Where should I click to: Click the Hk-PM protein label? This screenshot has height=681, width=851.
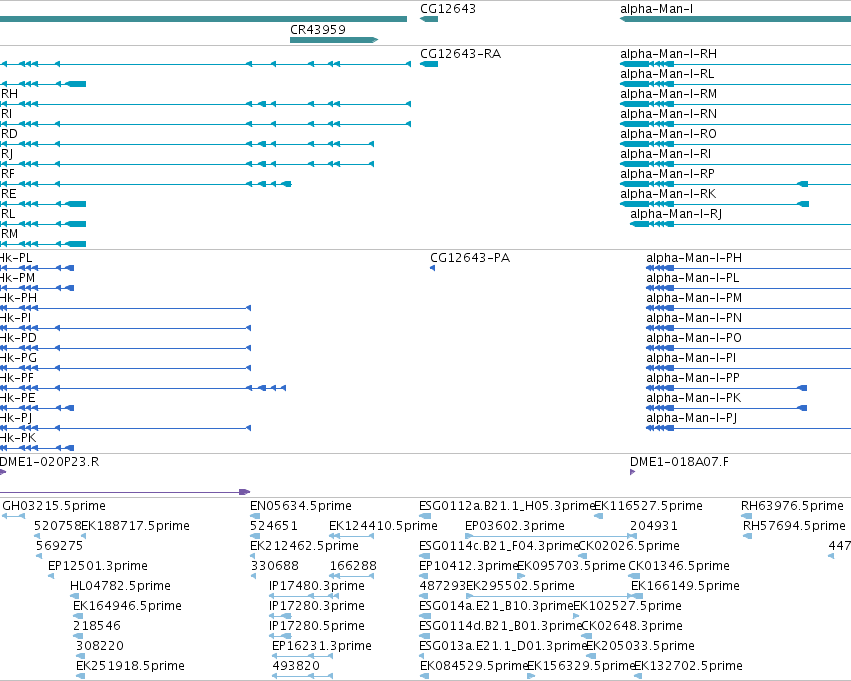(x=17, y=278)
